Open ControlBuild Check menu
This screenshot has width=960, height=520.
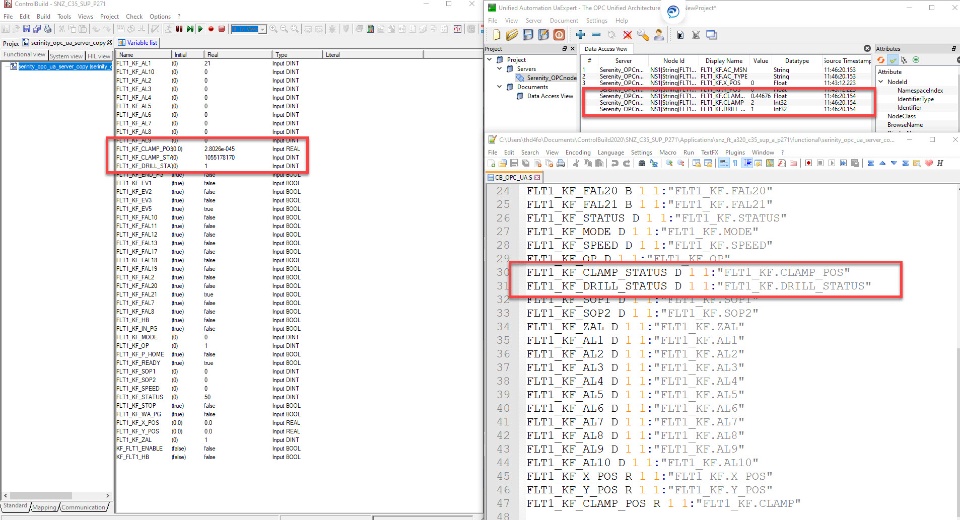pos(134,17)
